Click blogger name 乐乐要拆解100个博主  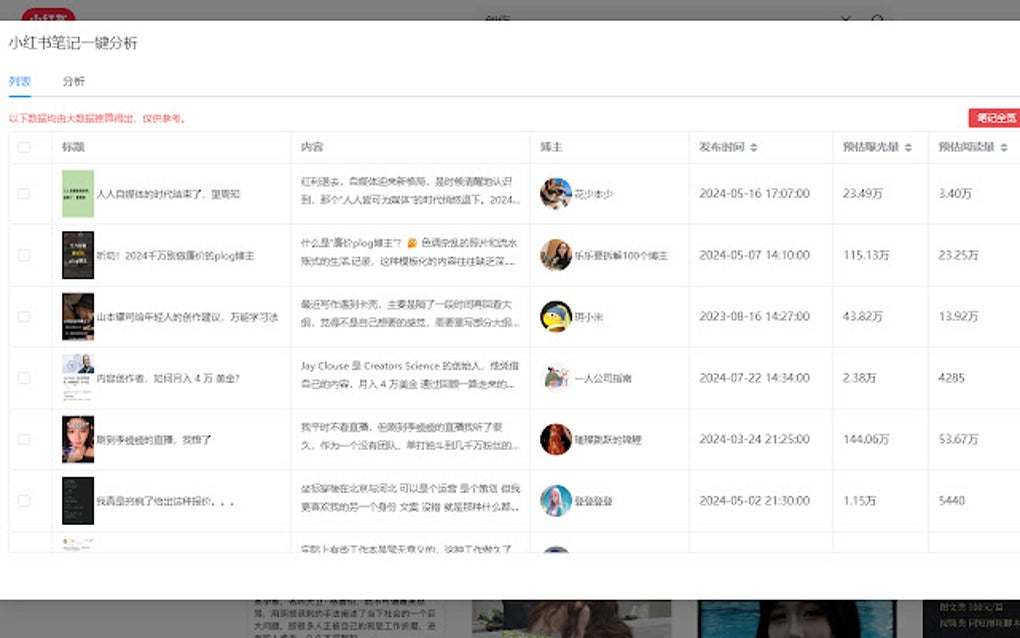tap(621, 256)
